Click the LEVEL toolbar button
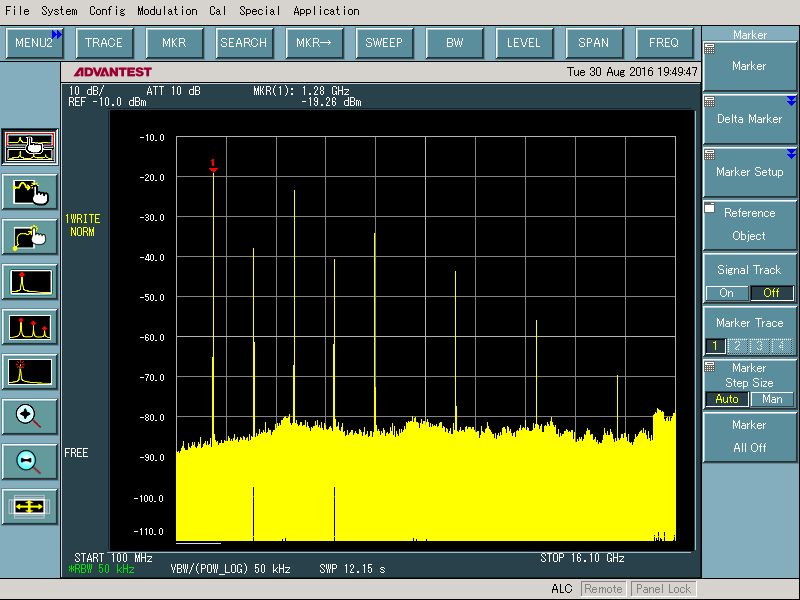800x600 pixels. [x=524, y=43]
